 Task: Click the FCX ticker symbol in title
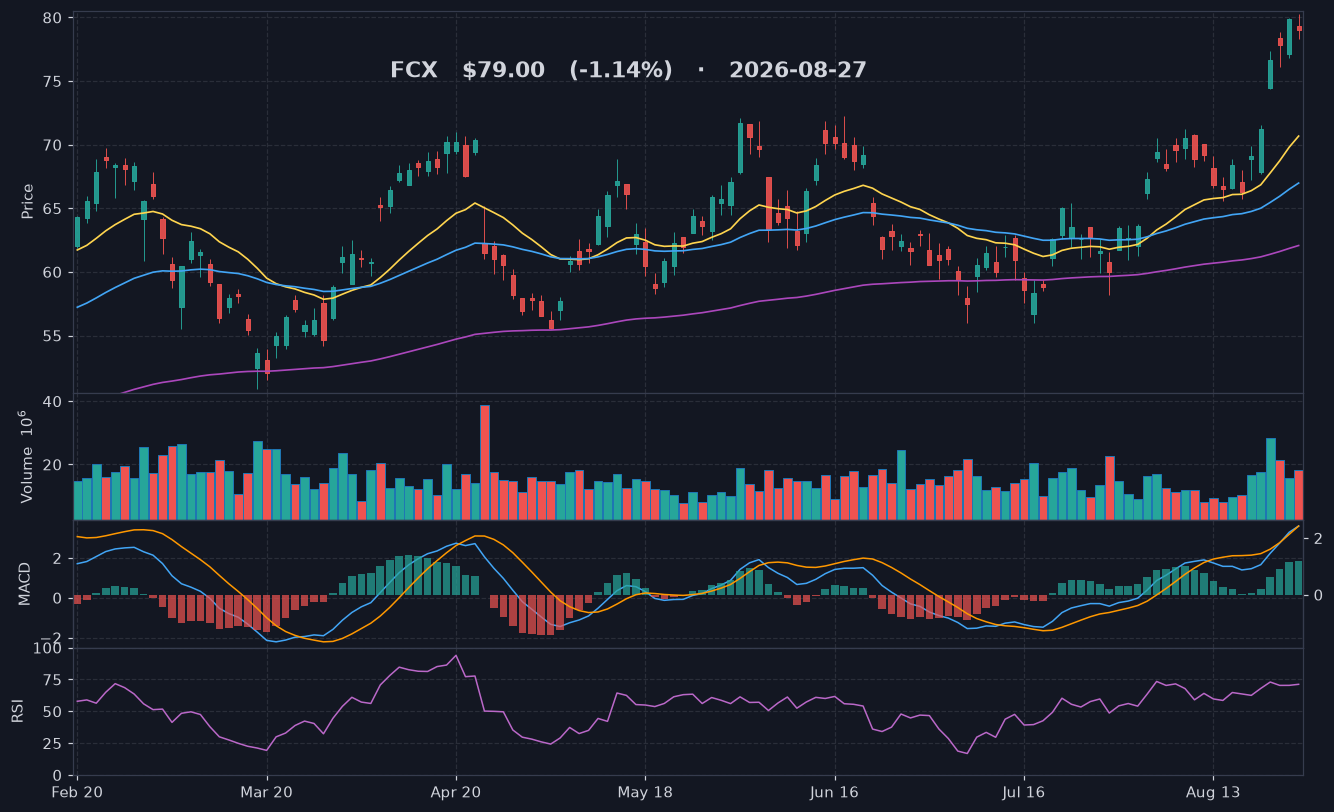(414, 71)
